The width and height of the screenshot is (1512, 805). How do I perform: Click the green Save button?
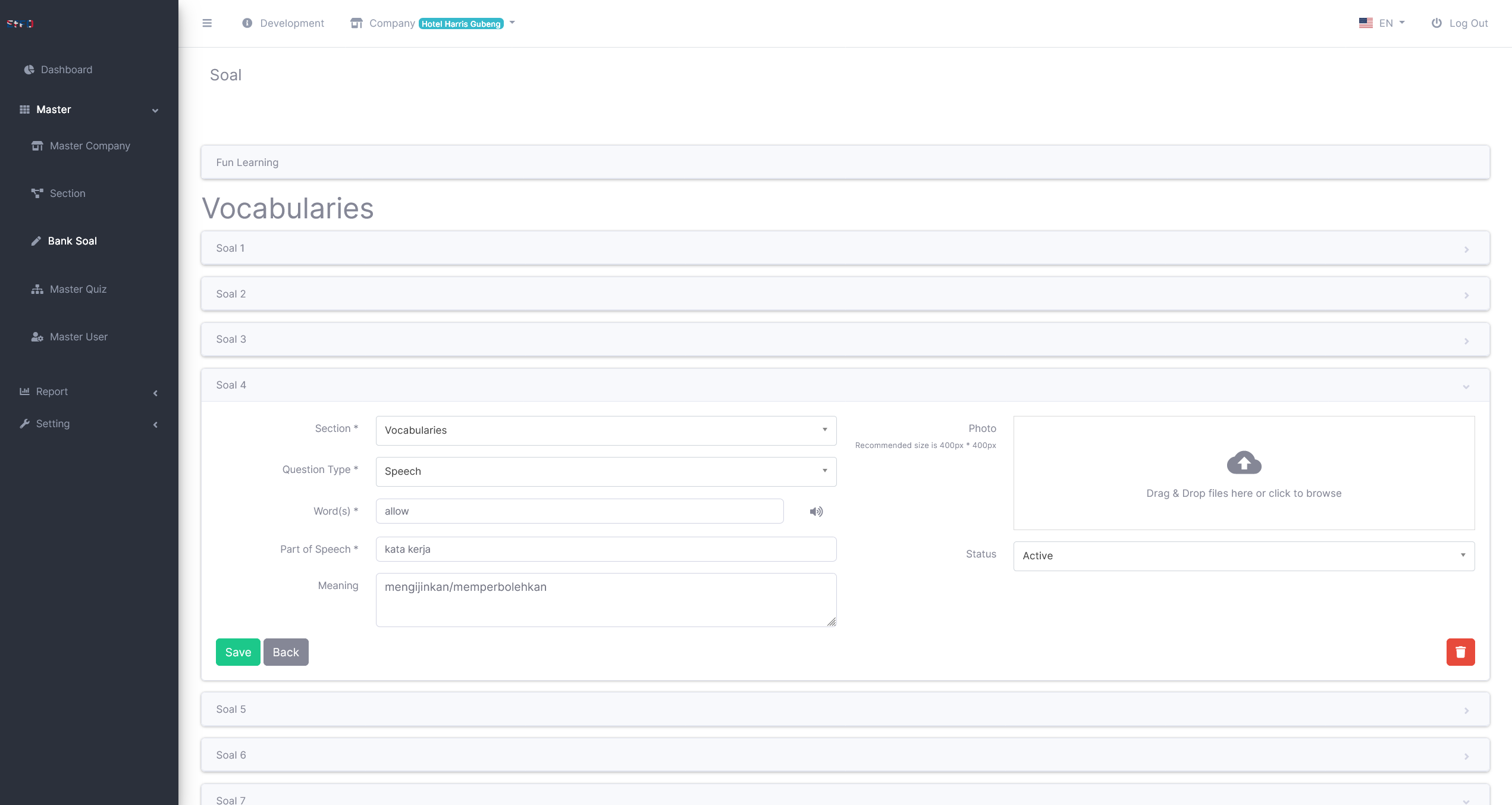[238, 652]
